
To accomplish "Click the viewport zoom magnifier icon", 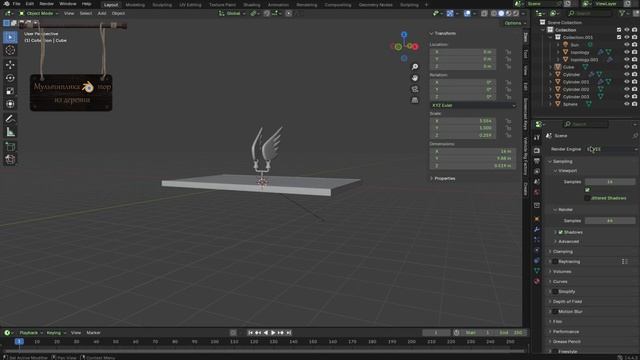I will click(x=415, y=67).
